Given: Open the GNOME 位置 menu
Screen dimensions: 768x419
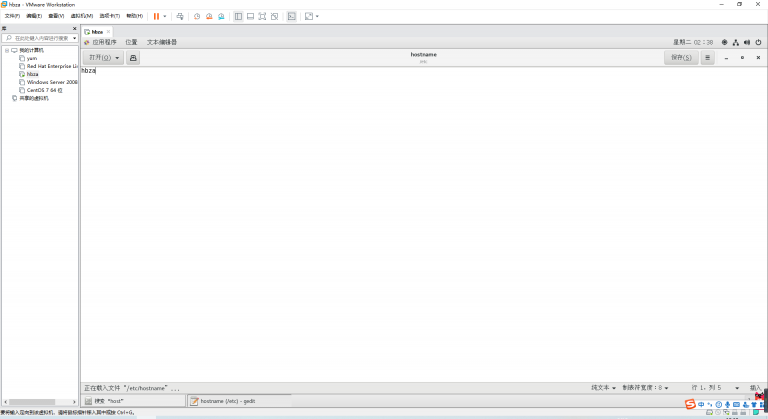Looking at the screenshot, I should point(131,42).
